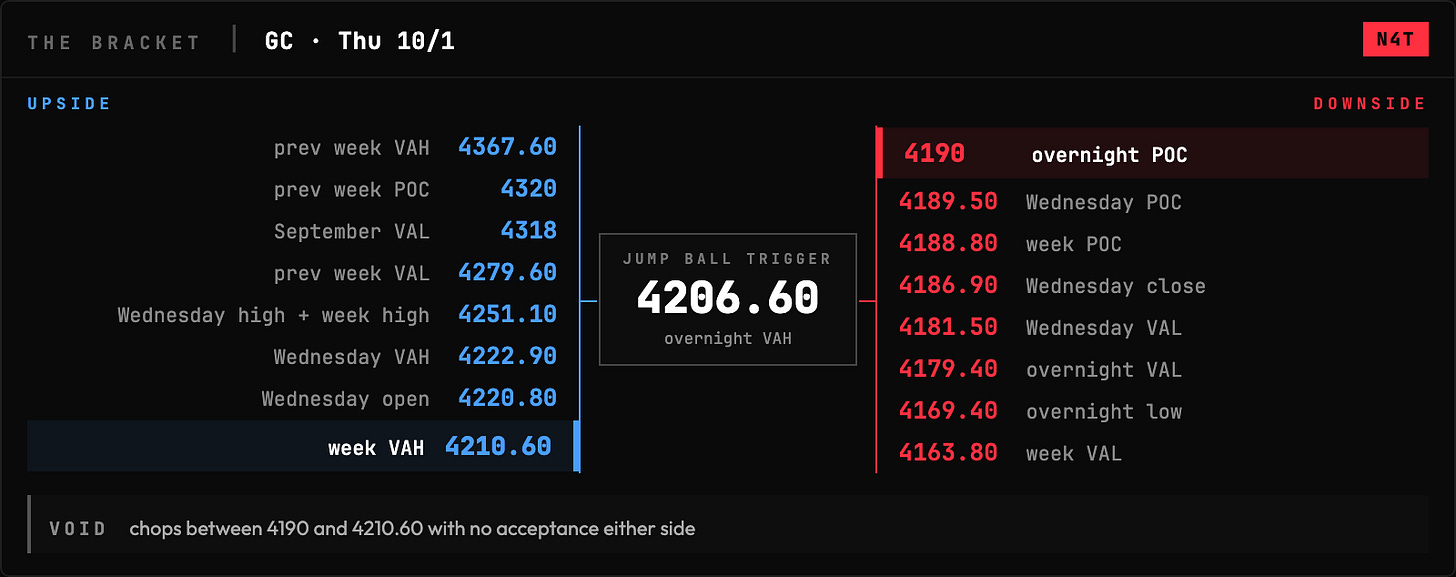Click Wednesday VAH value 4222.90
1456x577 pixels.
508,357
